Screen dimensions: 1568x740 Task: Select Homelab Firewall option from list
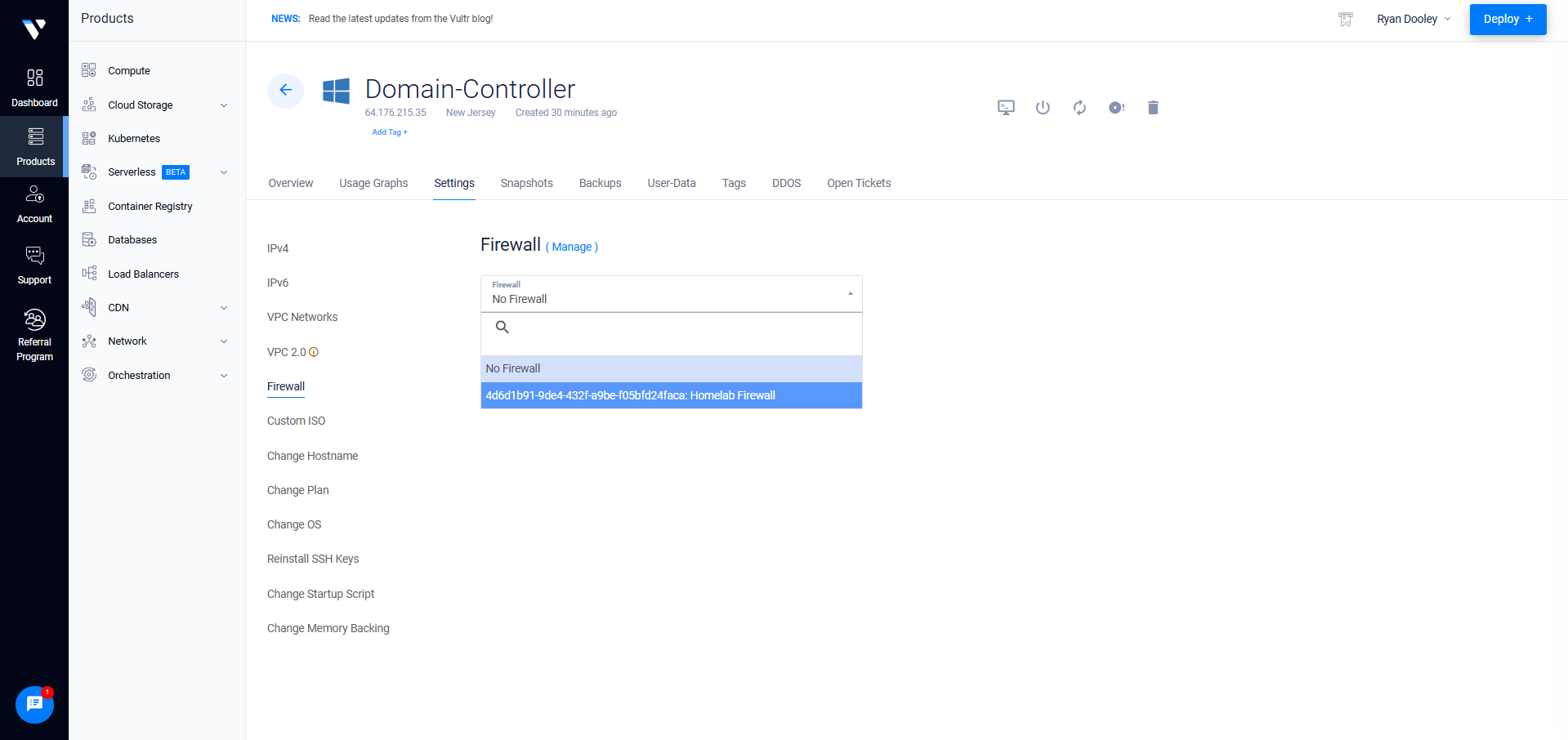click(672, 395)
